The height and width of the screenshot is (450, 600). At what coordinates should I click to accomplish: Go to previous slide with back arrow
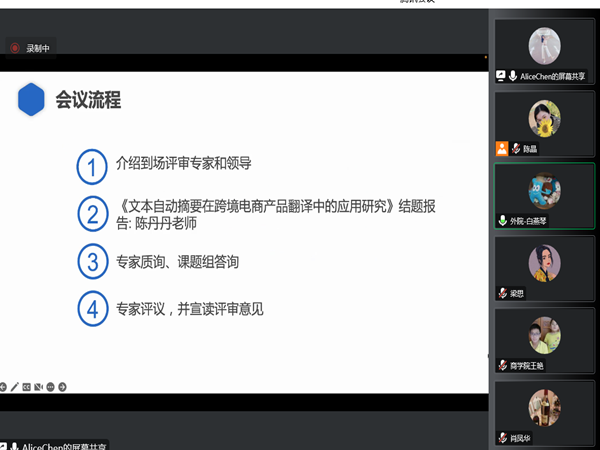3,387
